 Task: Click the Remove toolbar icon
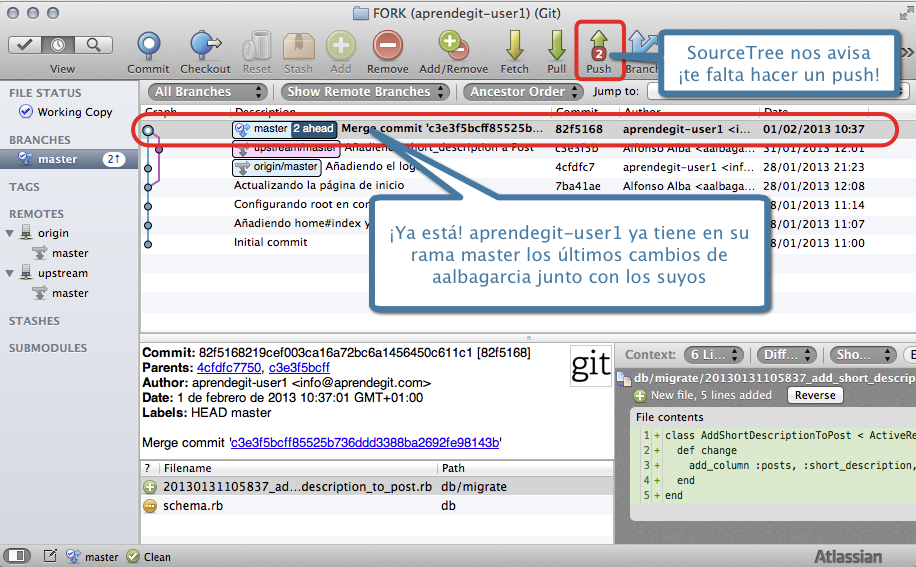coord(387,46)
